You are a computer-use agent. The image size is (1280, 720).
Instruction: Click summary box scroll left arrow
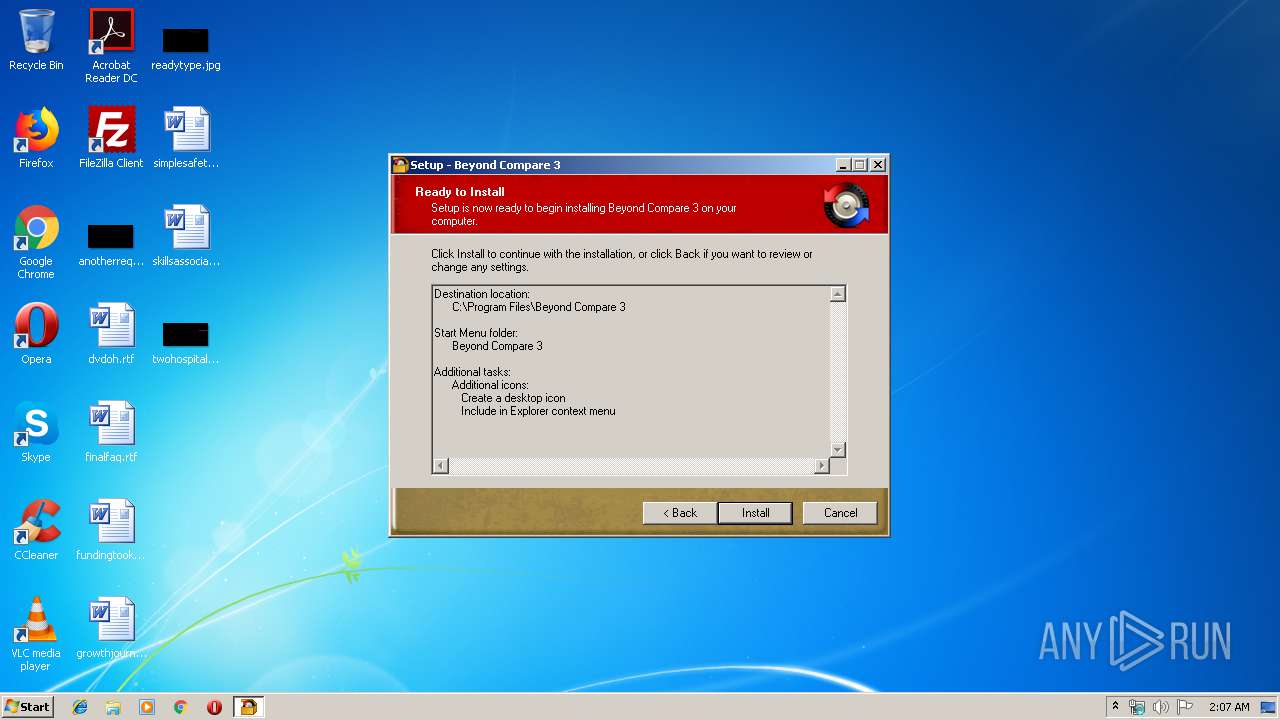pyautogui.click(x=441, y=466)
